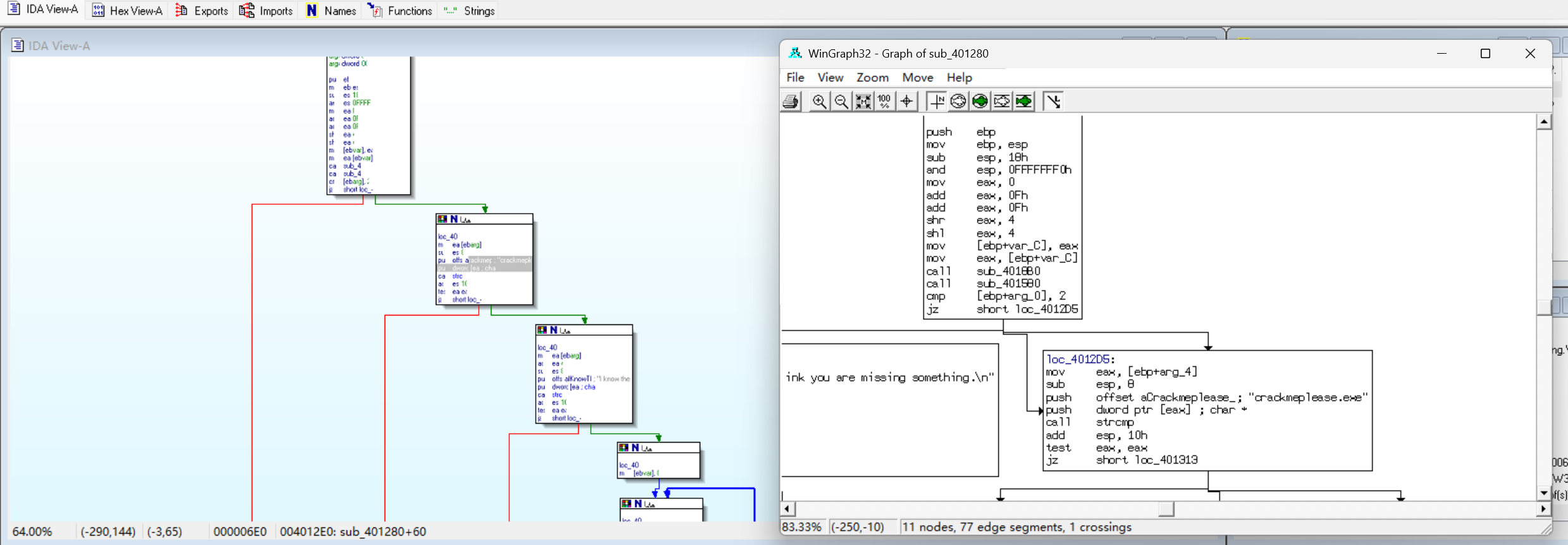The height and width of the screenshot is (545, 1568).
Task: Click the vertical scrollbar up arrow in WinGraph32
Action: (x=1544, y=121)
